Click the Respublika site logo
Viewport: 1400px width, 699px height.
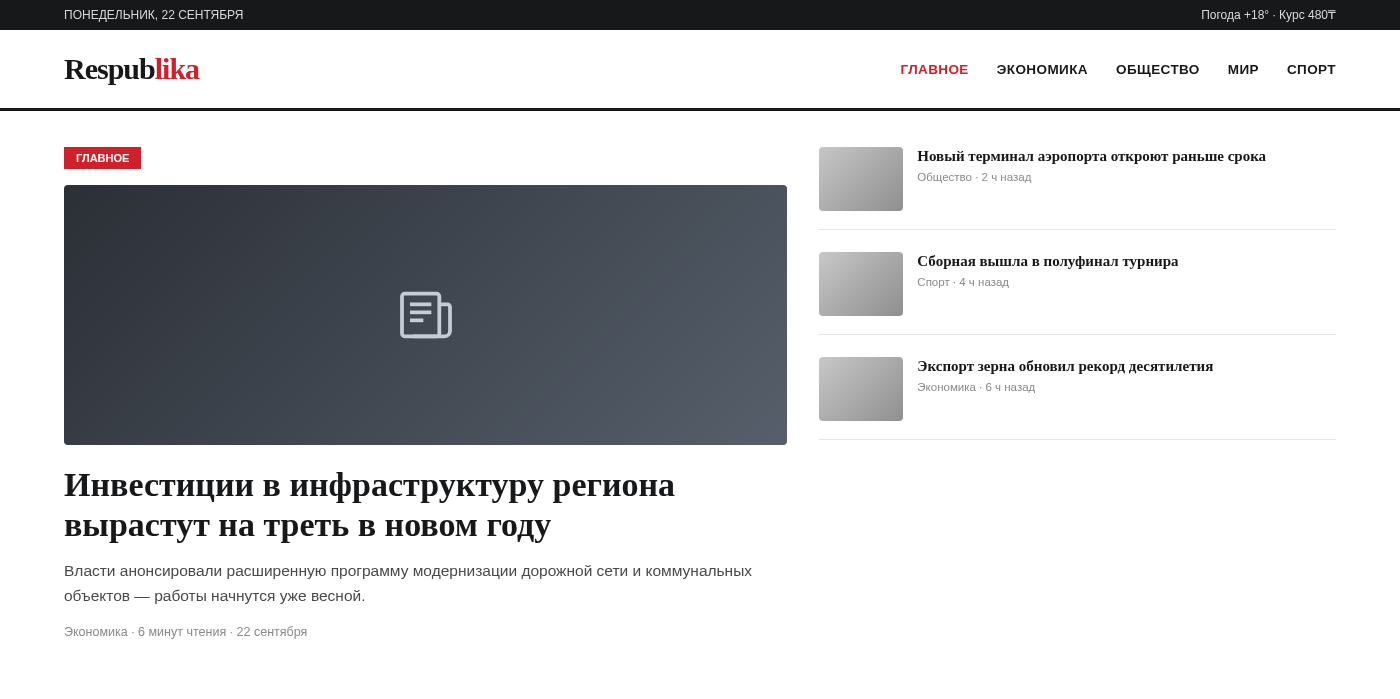tap(131, 69)
